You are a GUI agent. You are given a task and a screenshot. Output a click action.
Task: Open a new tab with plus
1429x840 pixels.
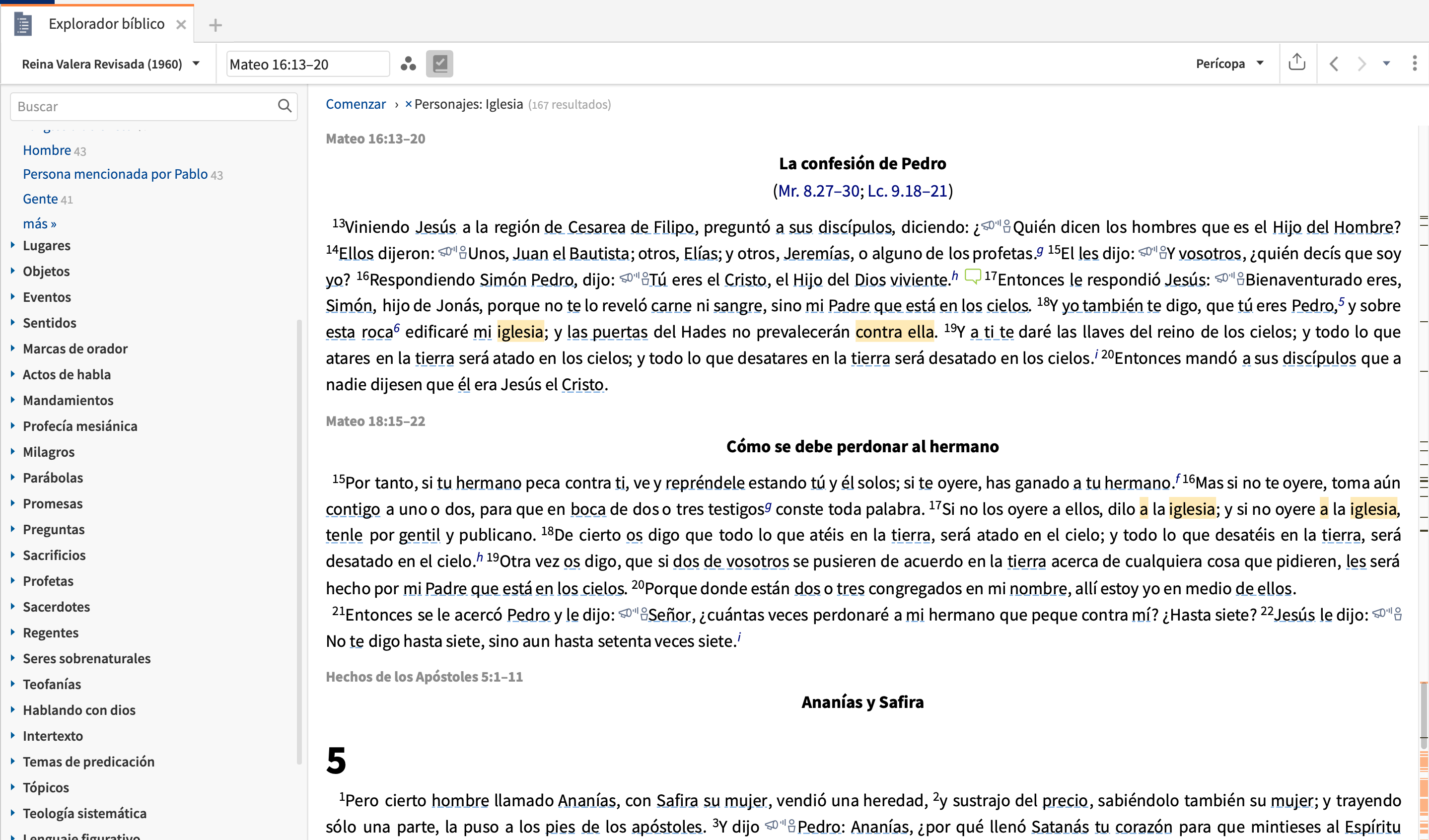[215, 25]
